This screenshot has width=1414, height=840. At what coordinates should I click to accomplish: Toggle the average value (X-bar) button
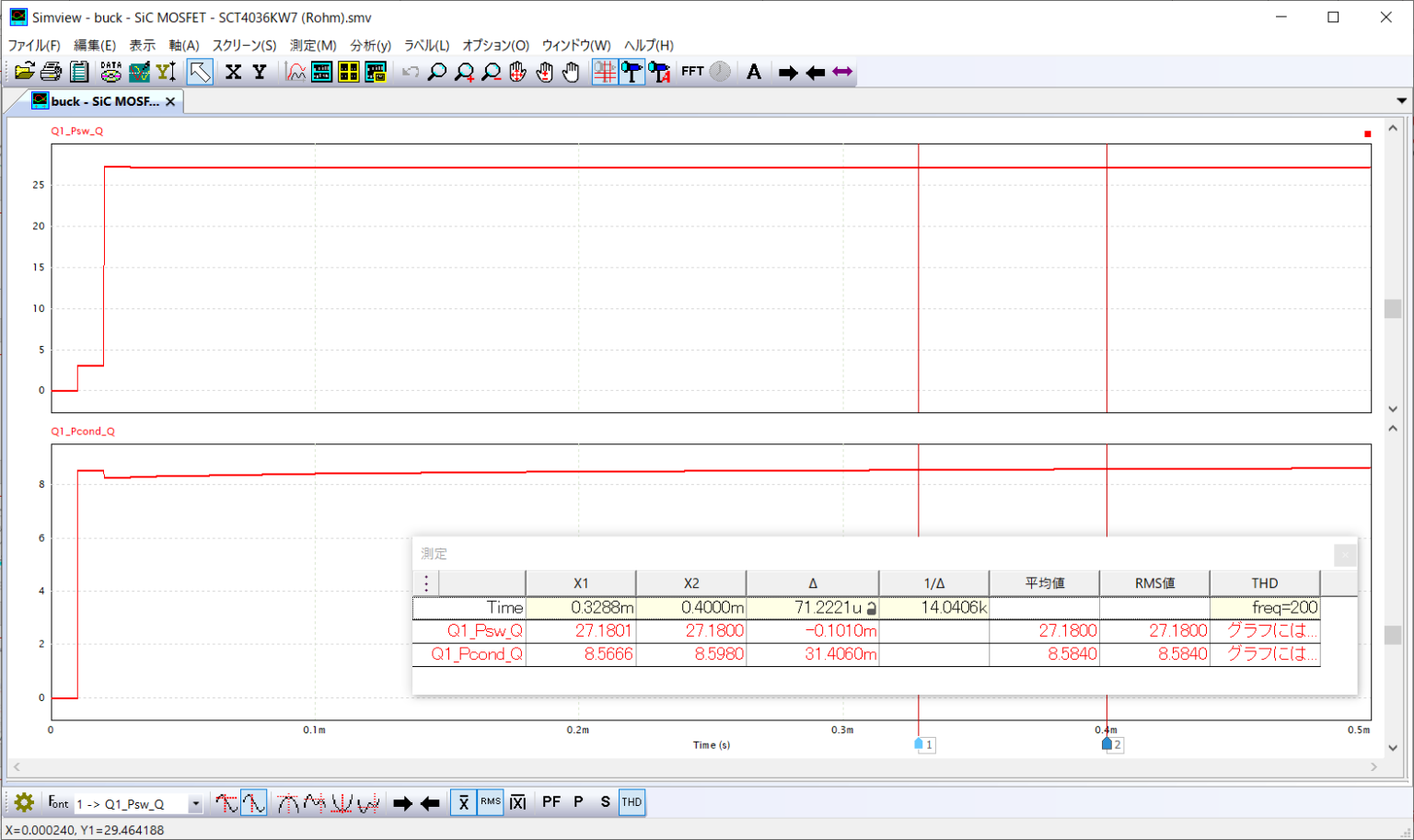463,802
